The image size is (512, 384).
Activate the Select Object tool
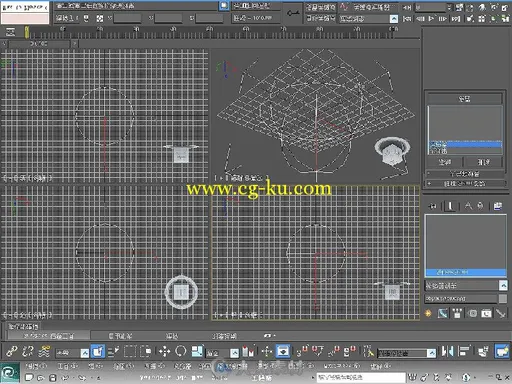tap(98, 352)
